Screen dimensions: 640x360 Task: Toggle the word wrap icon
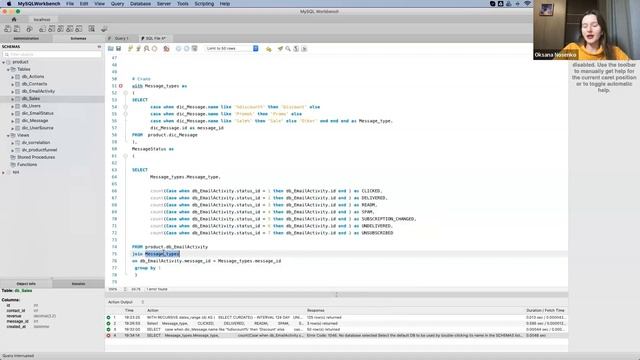(304, 49)
